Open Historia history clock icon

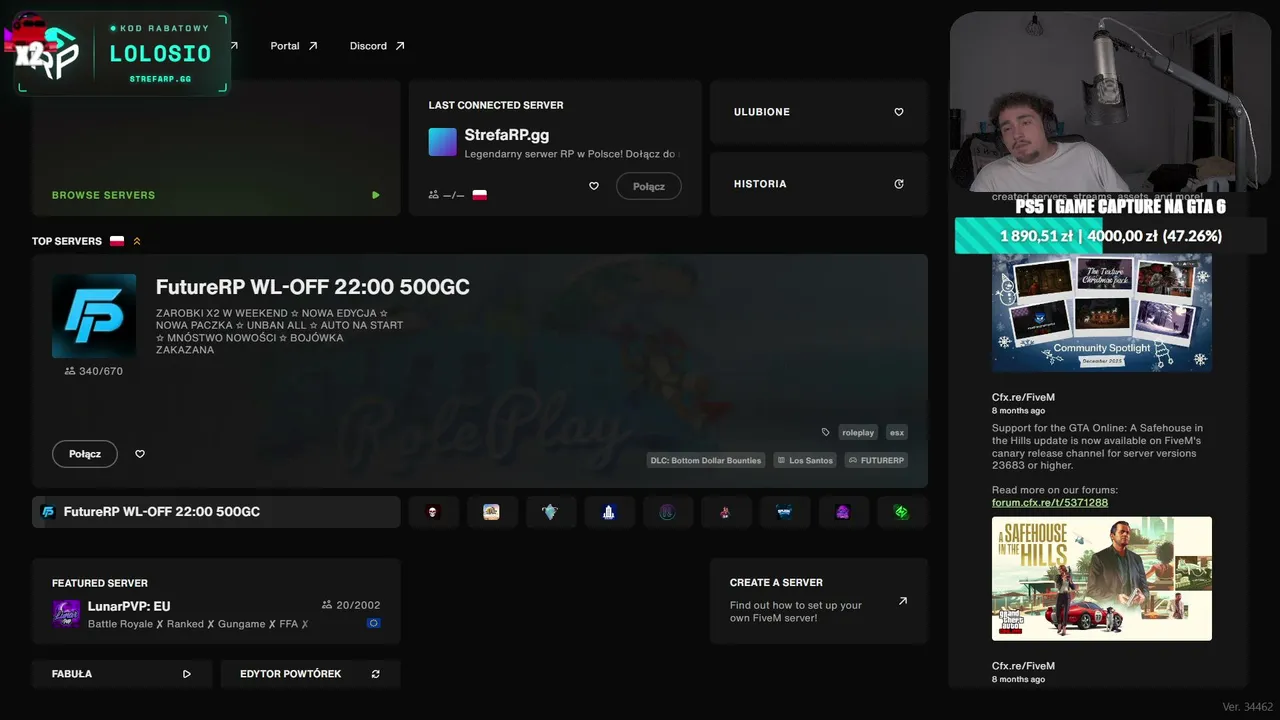click(x=899, y=184)
